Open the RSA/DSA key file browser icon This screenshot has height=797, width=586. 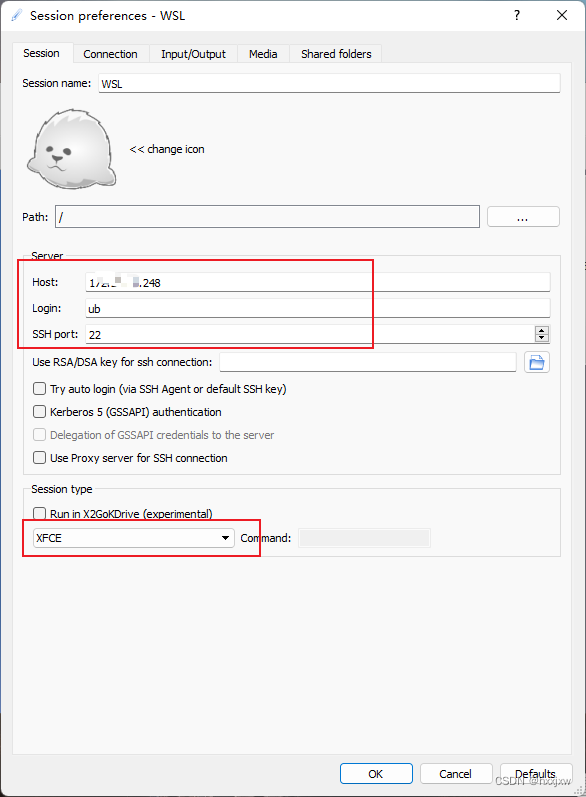[x=537, y=362]
